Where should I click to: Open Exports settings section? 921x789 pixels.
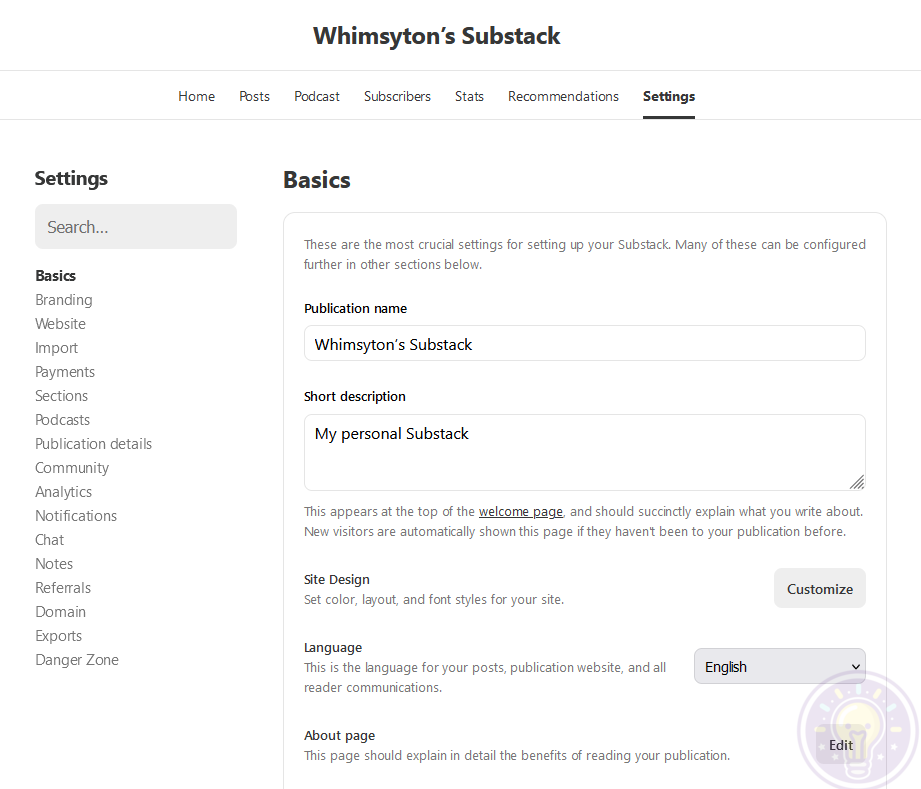(x=58, y=636)
